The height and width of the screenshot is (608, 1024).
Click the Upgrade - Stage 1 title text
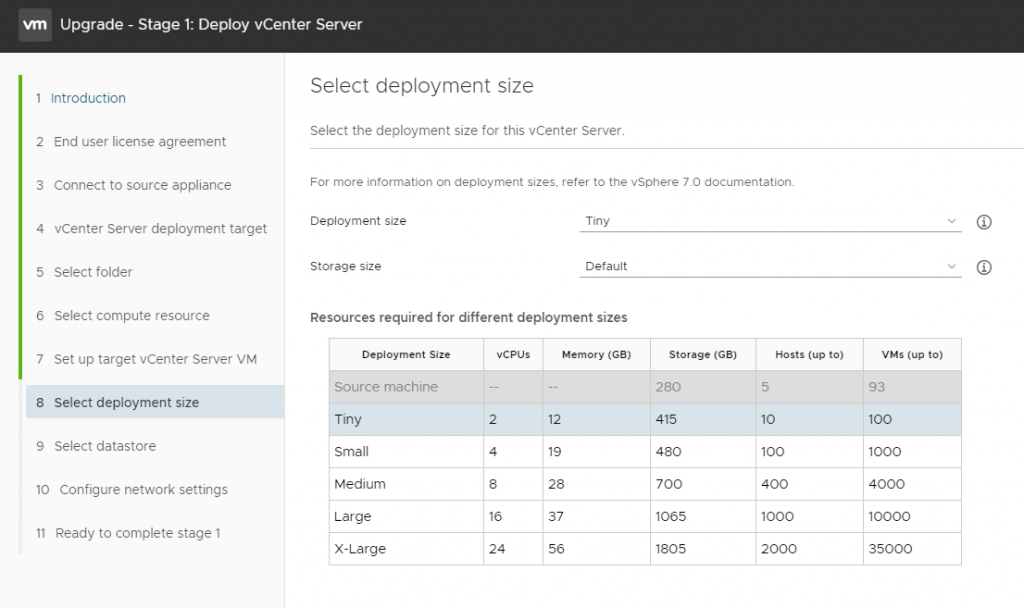pyautogui.click(x=211, y=25)
